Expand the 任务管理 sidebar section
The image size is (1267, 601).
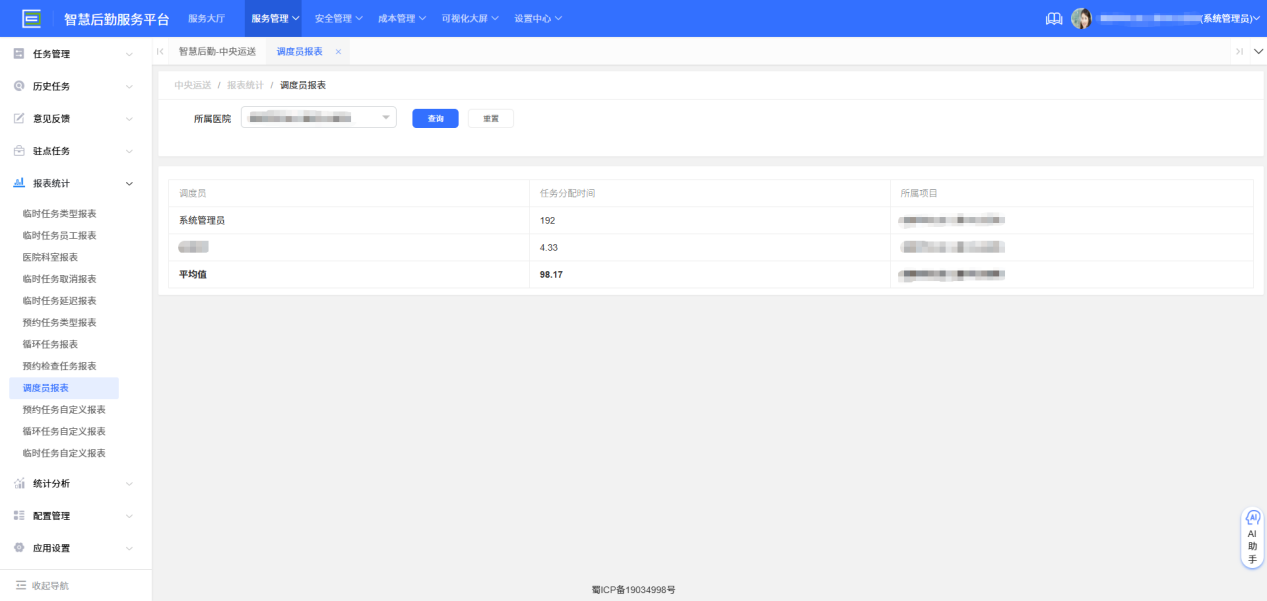[x=75, y=54]
